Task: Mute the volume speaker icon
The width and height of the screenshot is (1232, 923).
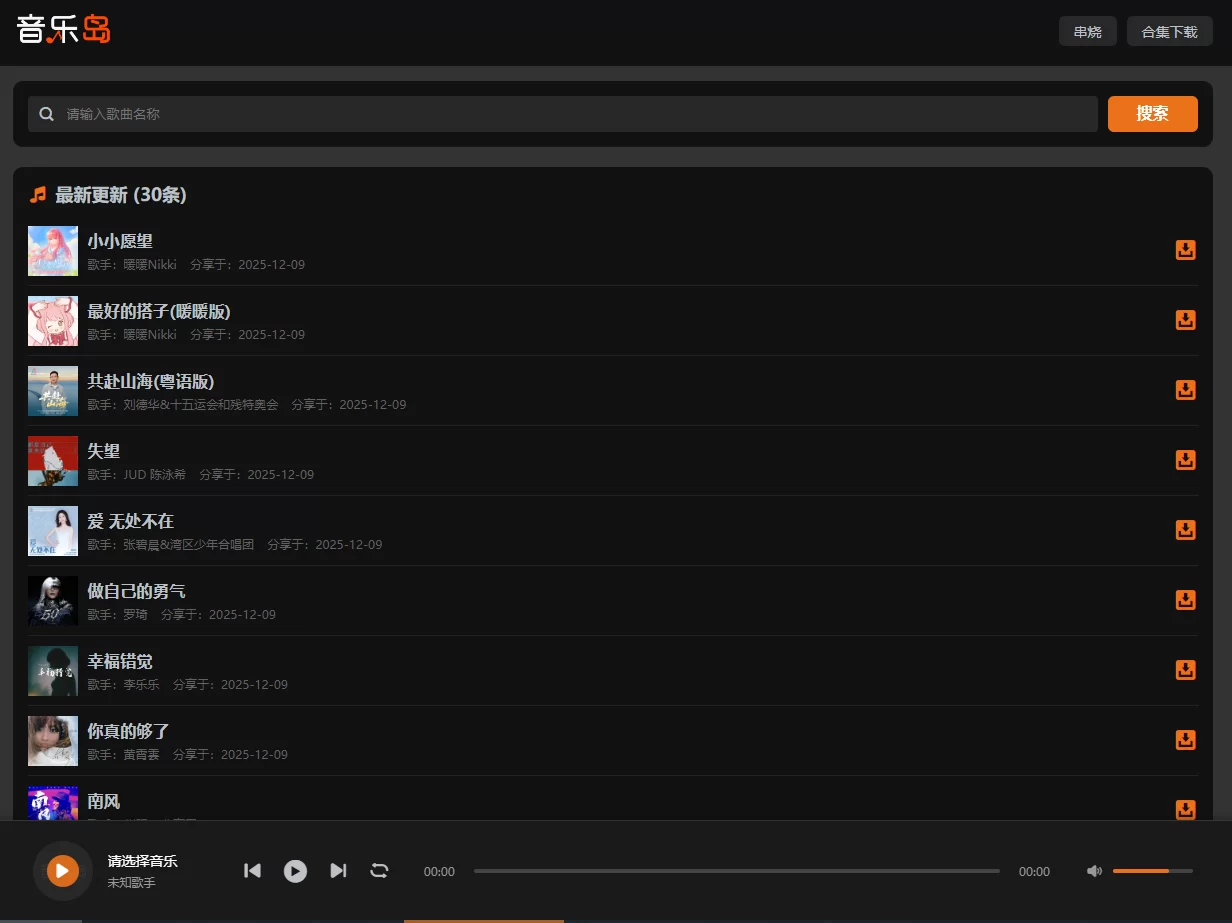Action: click(1094, 871)
